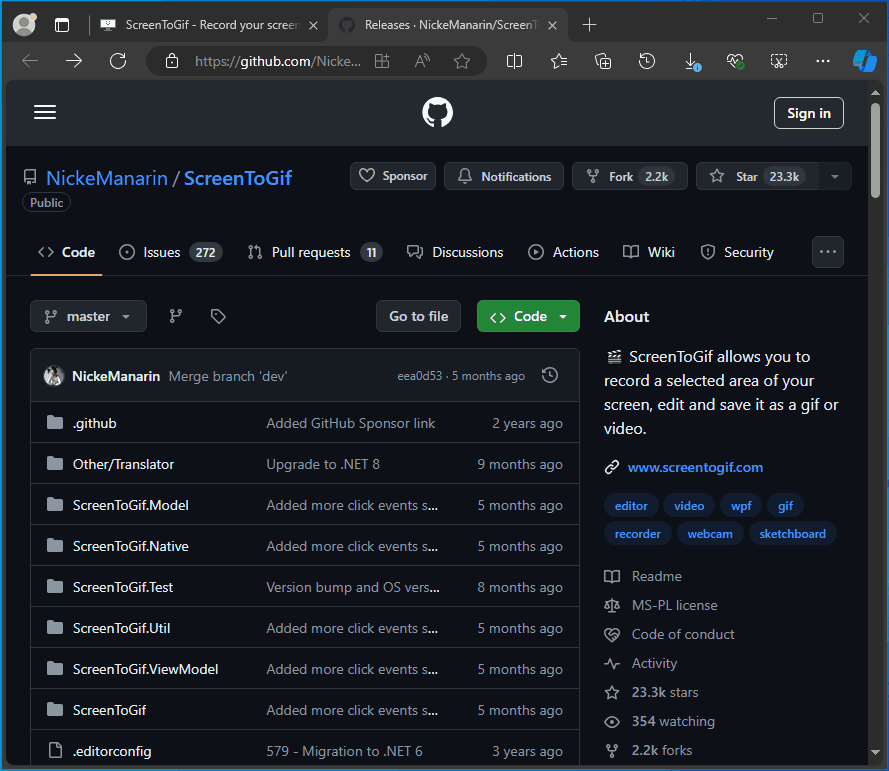Open the Security tab
Image resolution: width=889 pixels, height=771 pixels.
(x=738, y=252)
